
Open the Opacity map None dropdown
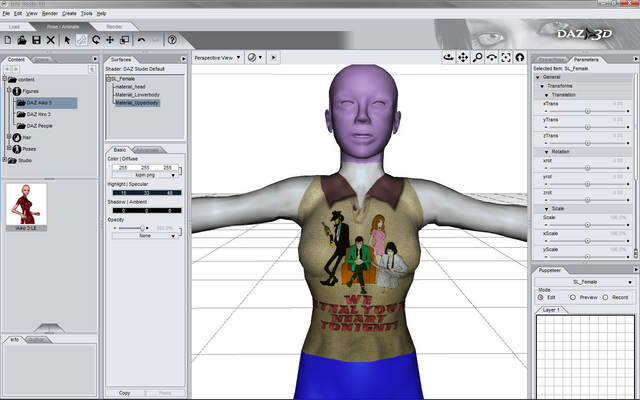[x=145, y=236]
